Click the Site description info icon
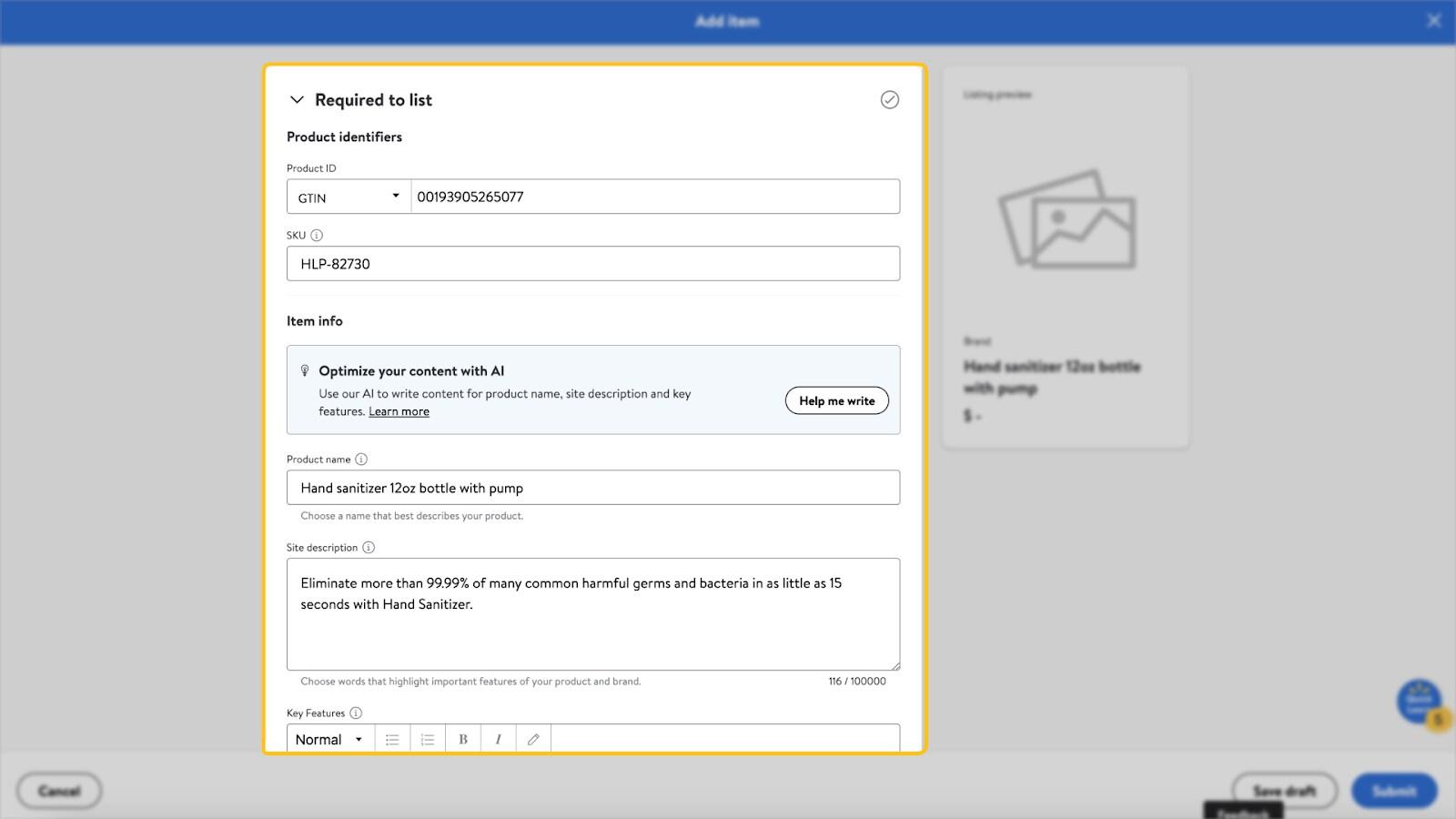Viewport: 1456px width, 819px height. (x=369, y=548)
